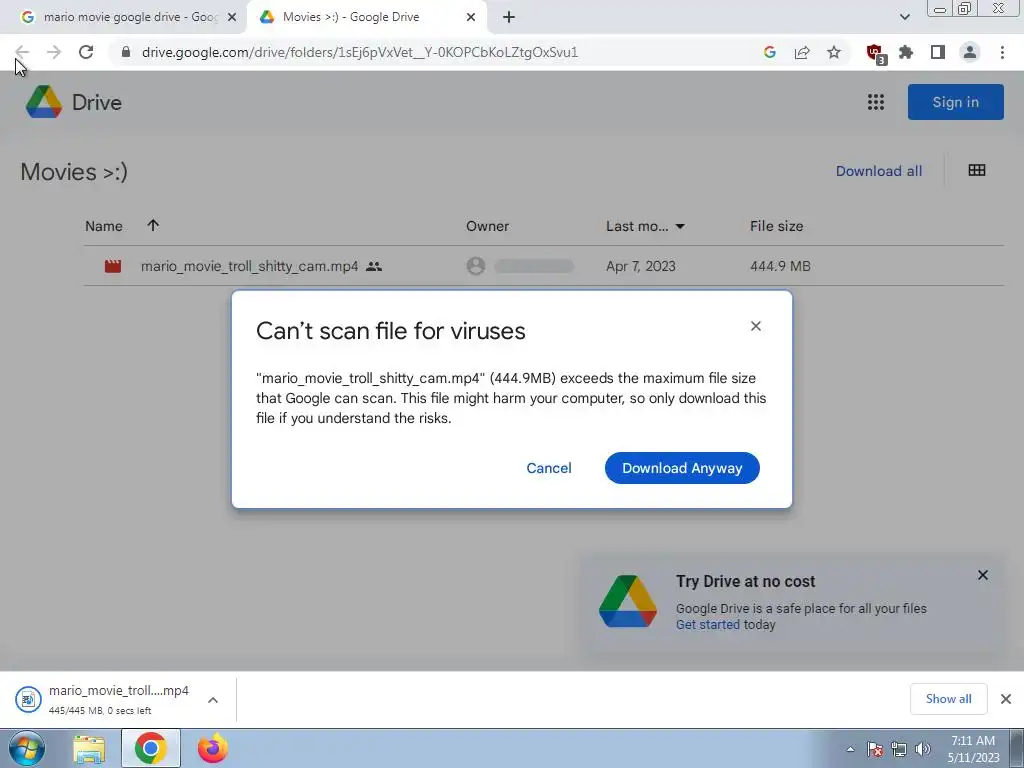Click the Google icon in address bar
Screen dimensions: 1024x768
[x=770, y=52]
